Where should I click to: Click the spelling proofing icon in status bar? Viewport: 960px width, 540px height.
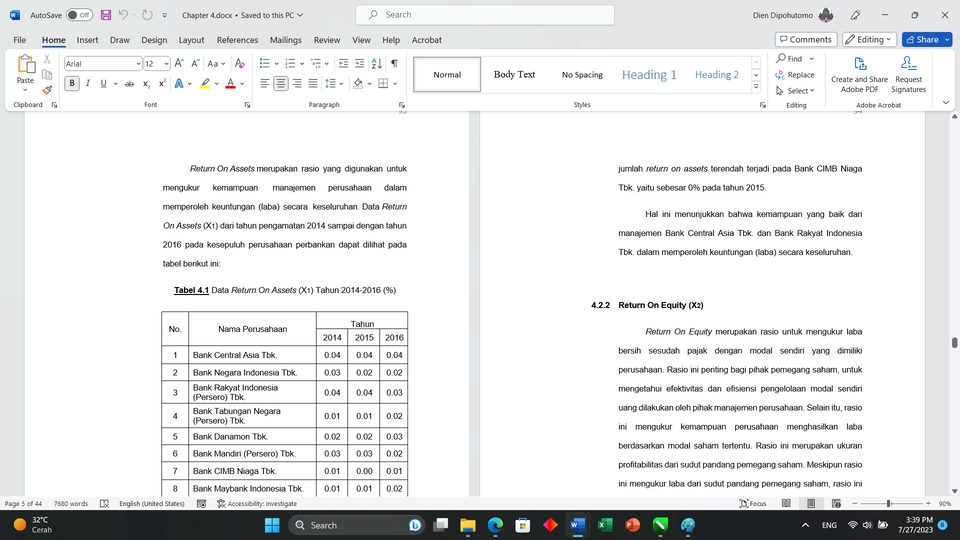[105, 503]
